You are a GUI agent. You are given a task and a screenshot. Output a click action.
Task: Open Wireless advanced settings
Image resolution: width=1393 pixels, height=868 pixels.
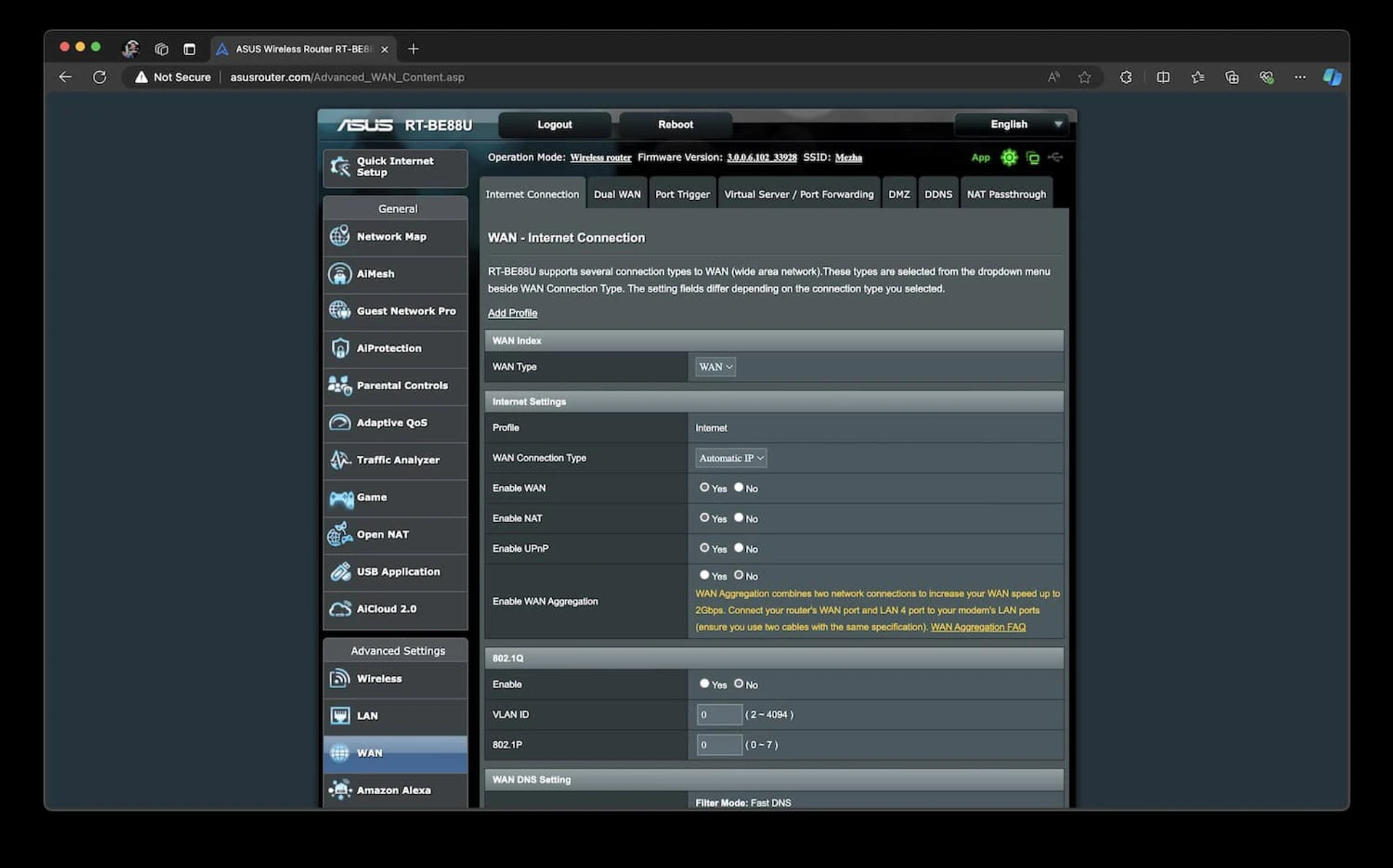[395, 679]
